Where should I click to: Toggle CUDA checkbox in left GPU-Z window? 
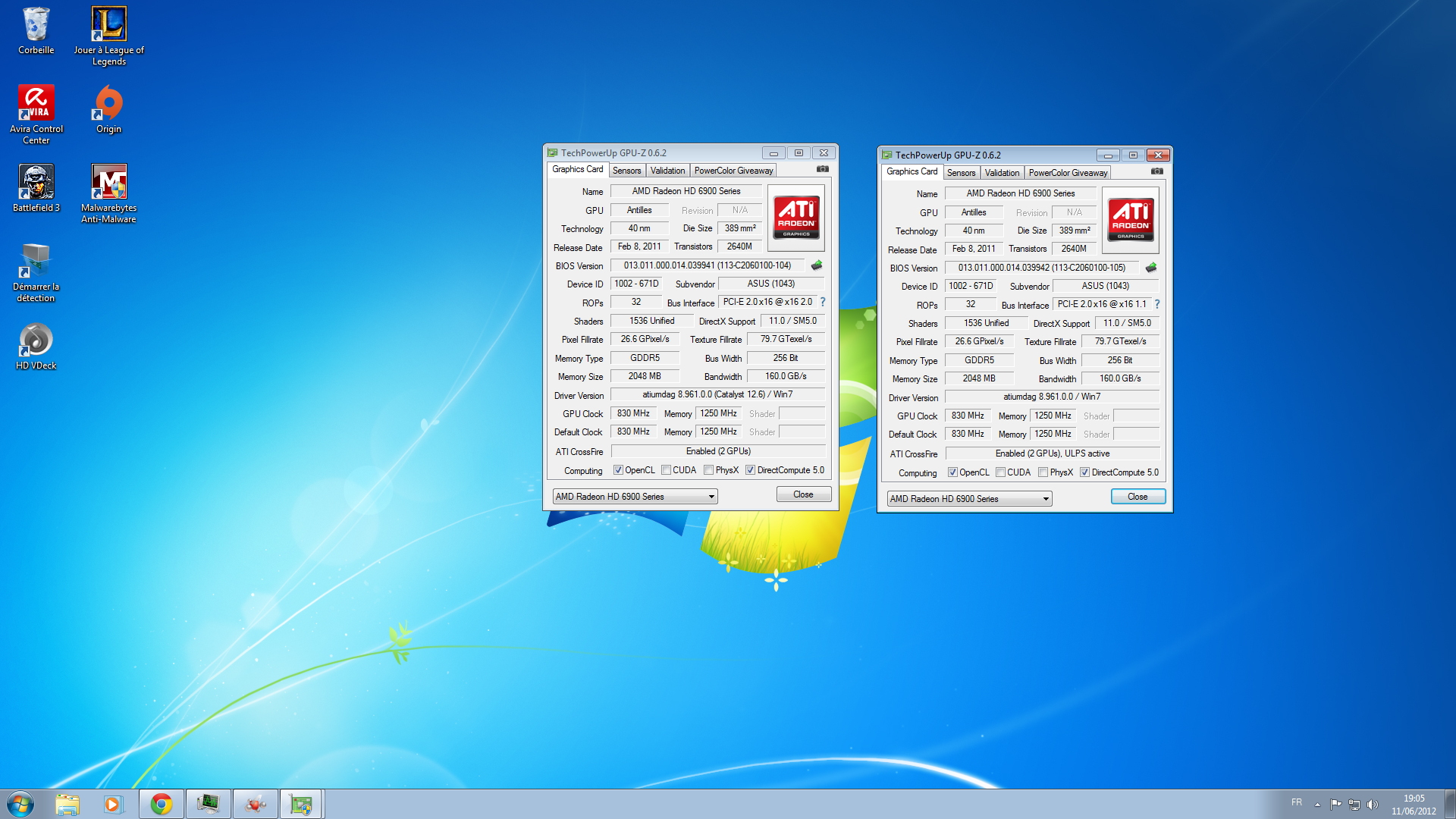click(666, 470)
